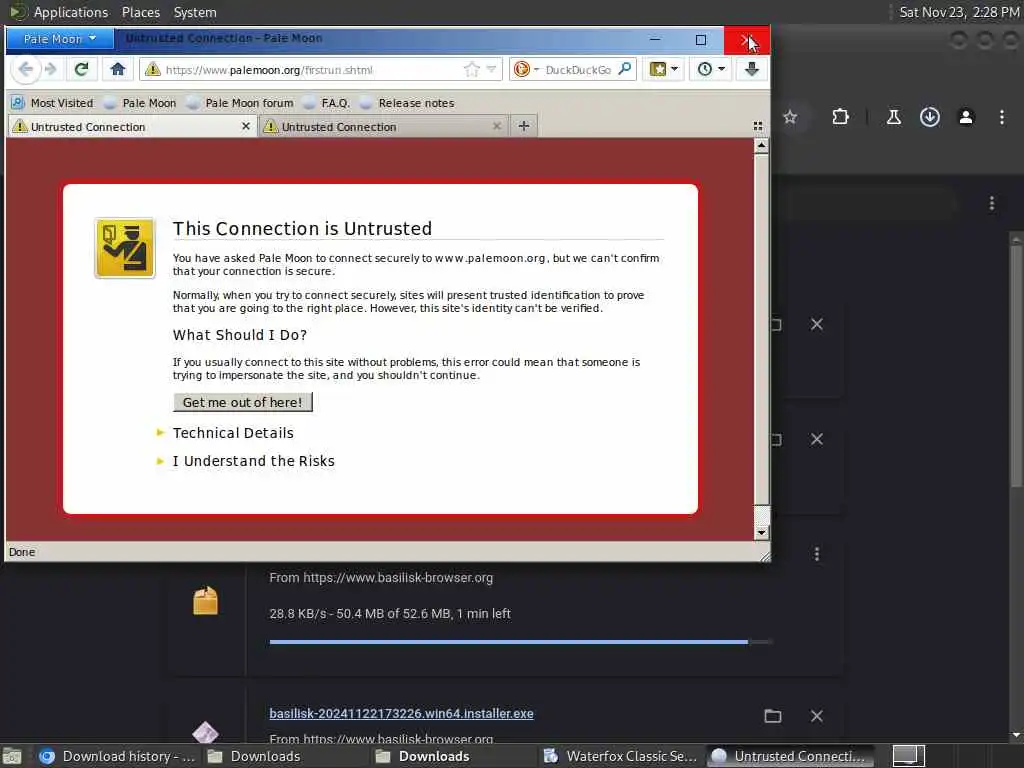Image resolution: width=1024 pixels, height=768 pixels.
Task: Open Pale Moon downloads arrow button
Action: click(x=752, y=69)
